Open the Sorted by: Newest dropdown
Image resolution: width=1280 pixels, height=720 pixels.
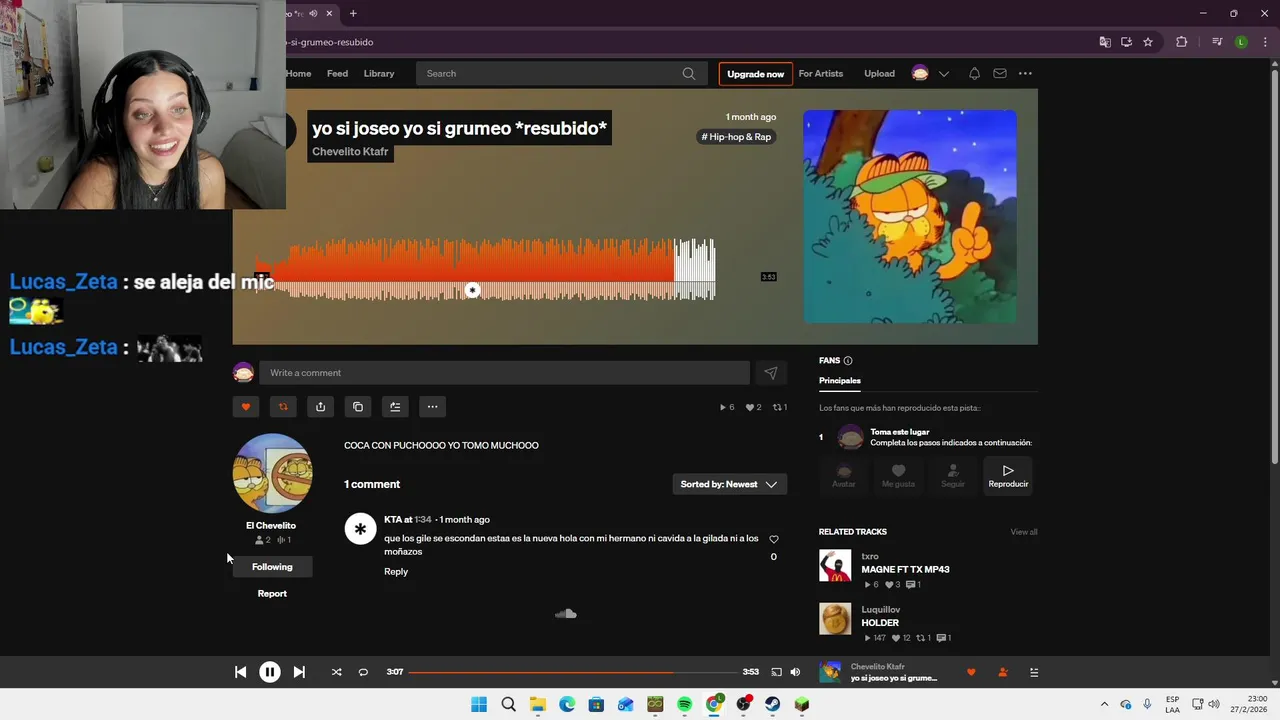click(x=729, y=484)
